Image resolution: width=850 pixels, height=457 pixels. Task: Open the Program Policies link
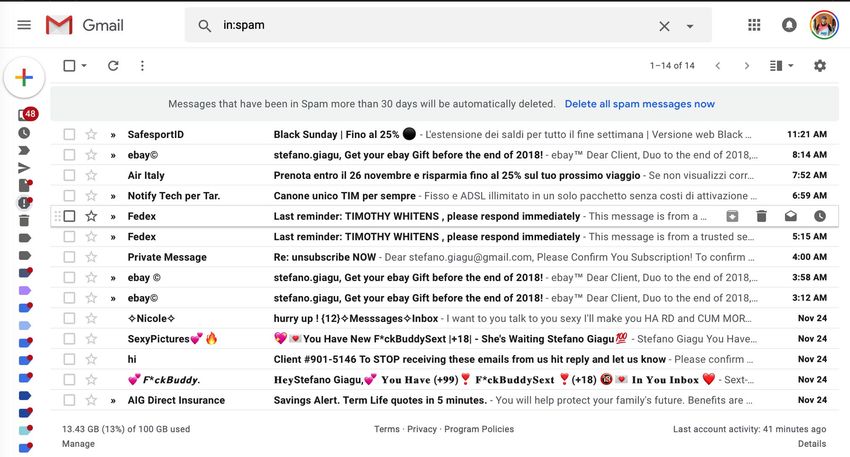click(479, 429)
